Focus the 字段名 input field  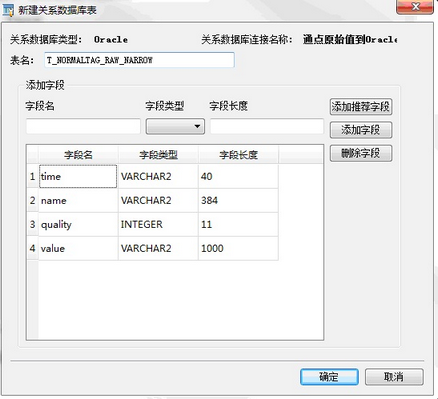[x=83, y=126]
